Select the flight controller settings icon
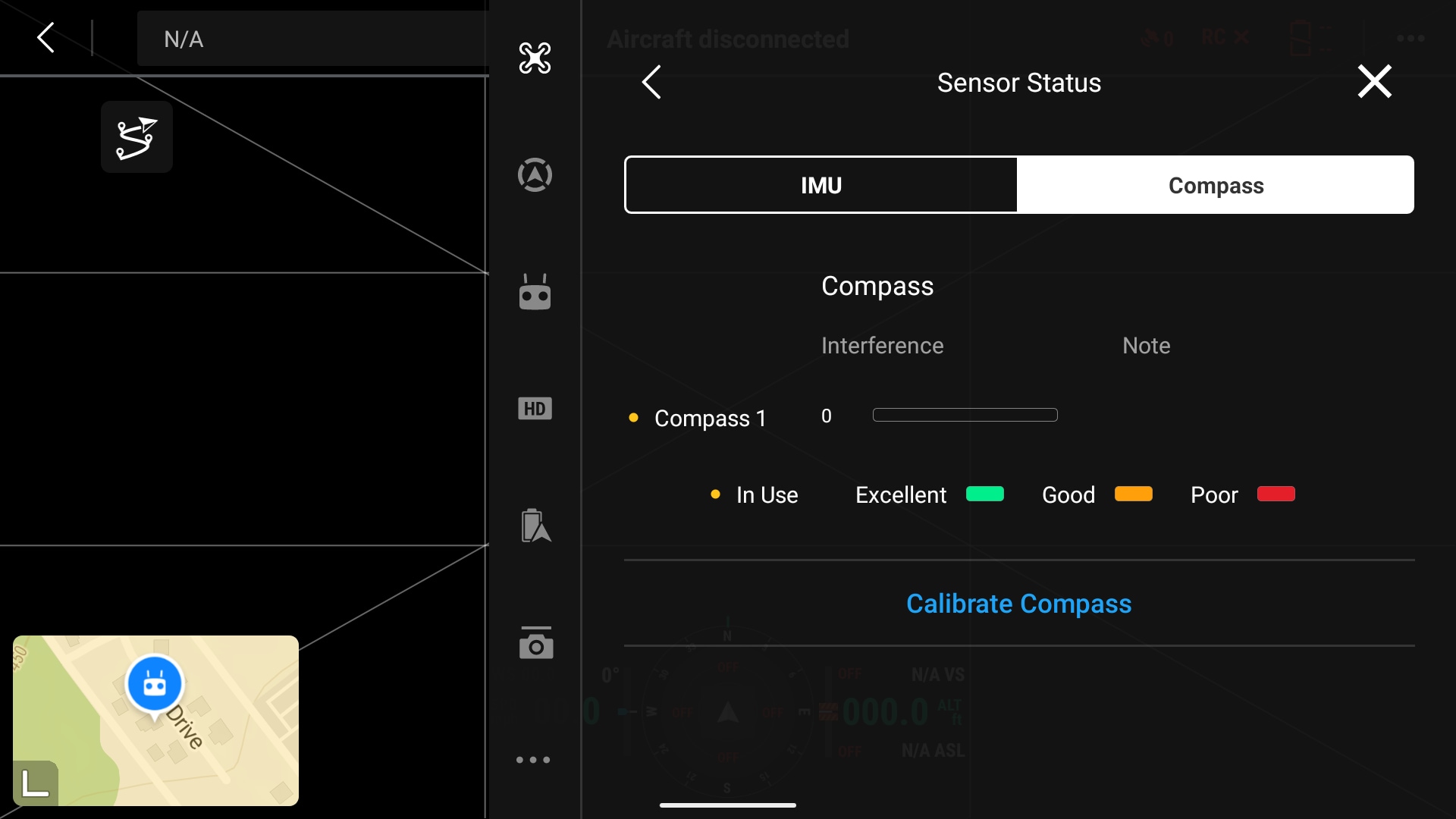This screenshot has height=819, width=1456. (535, 174)
